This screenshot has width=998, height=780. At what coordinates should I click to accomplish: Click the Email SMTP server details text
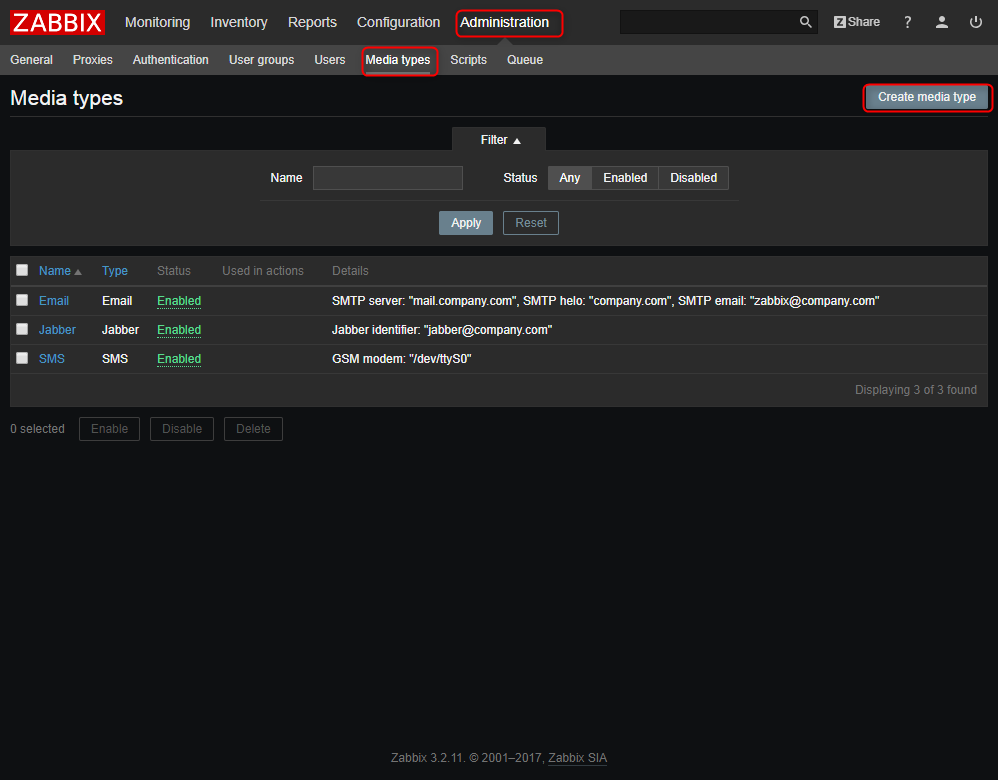point(605,301)
